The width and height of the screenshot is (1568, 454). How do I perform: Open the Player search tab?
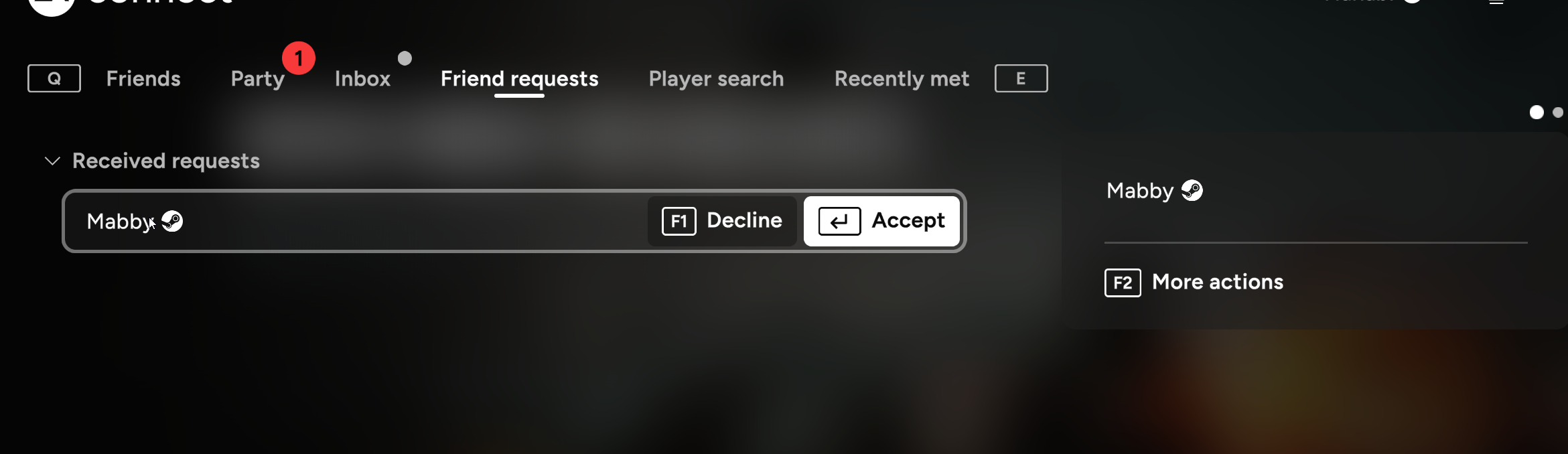(716, 79)
